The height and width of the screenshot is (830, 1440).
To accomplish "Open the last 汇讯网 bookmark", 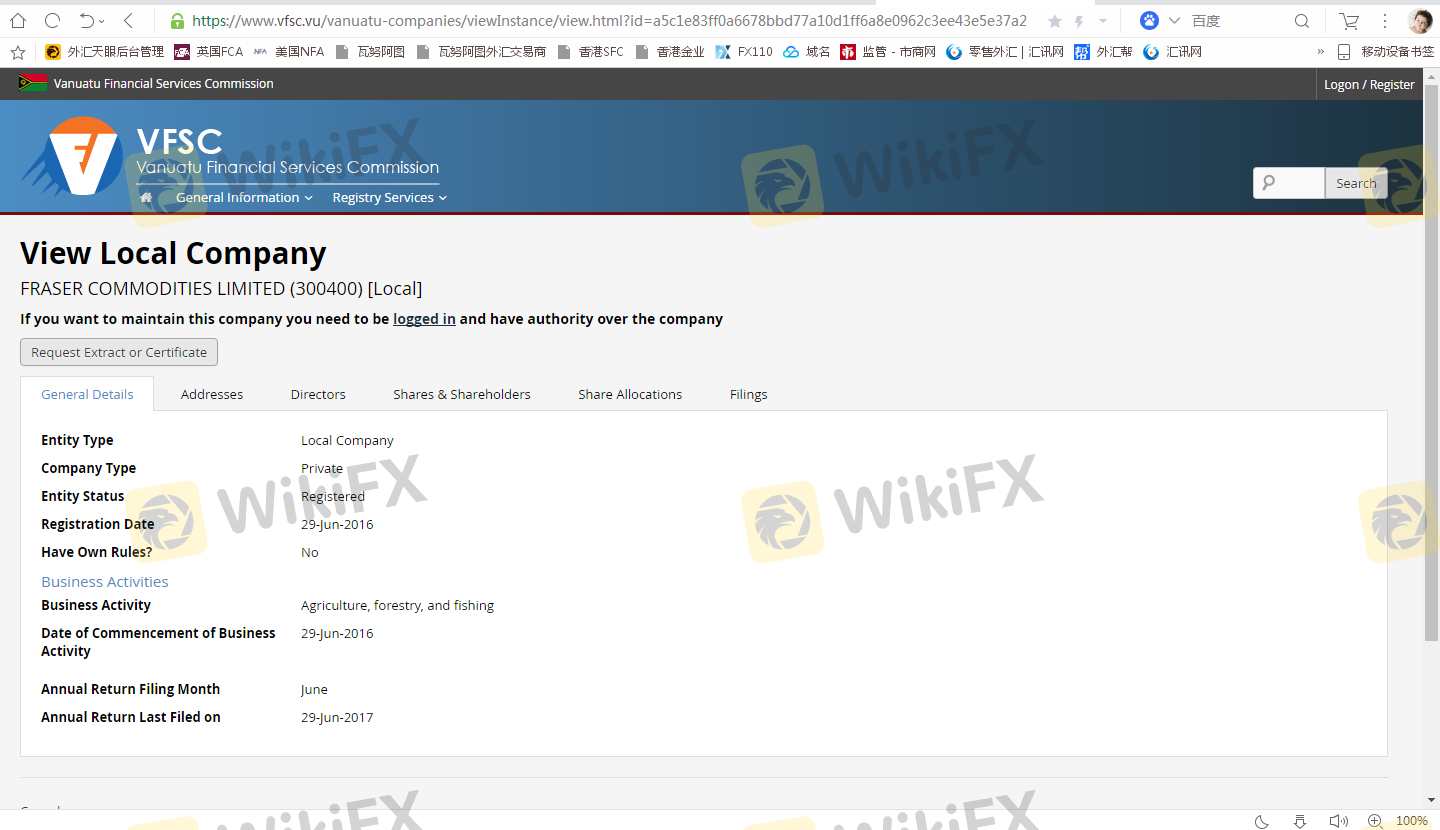I will coord(1172,52).
